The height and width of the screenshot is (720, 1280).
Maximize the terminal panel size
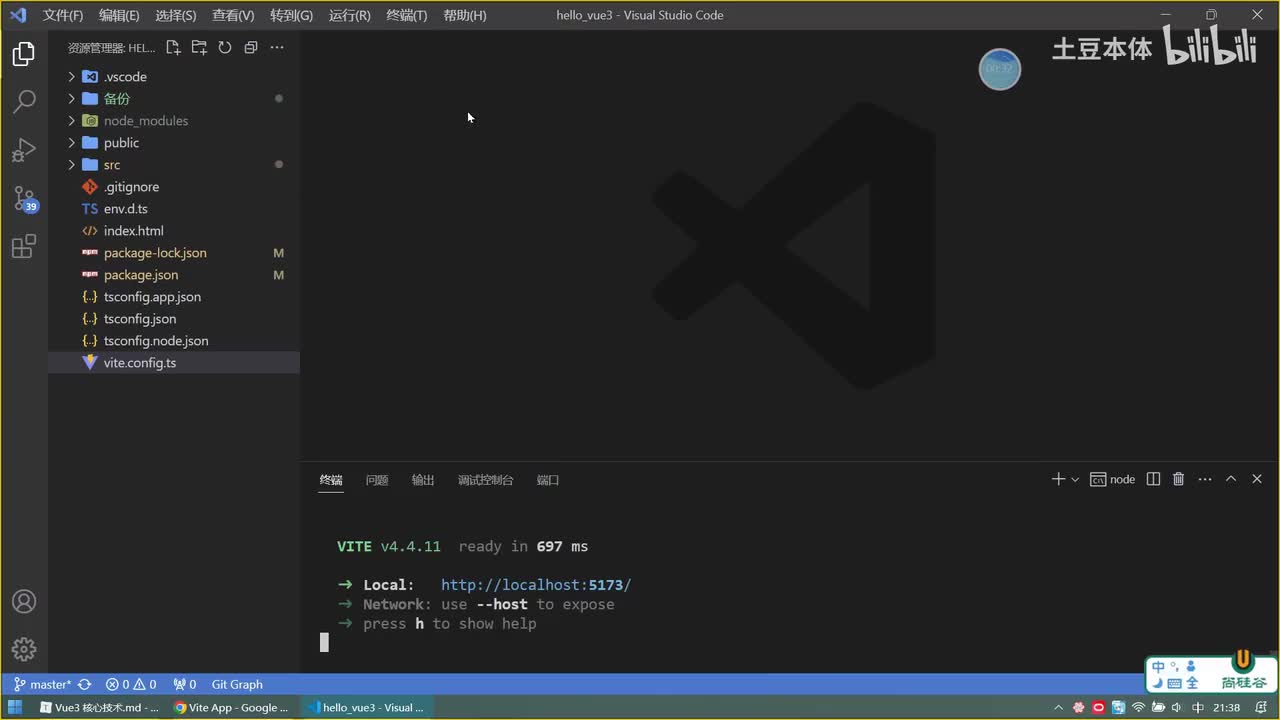coord(1231,479)
